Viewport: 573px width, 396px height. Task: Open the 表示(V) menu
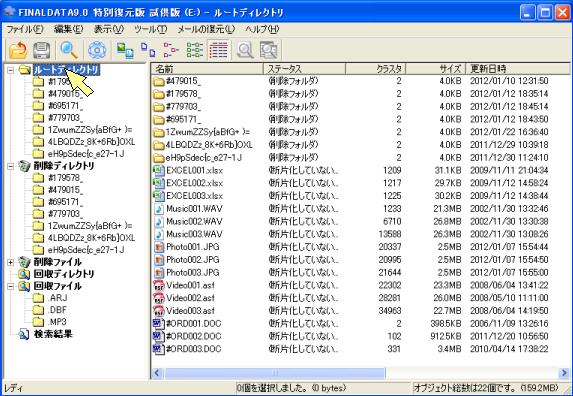[x=109, y=29]
